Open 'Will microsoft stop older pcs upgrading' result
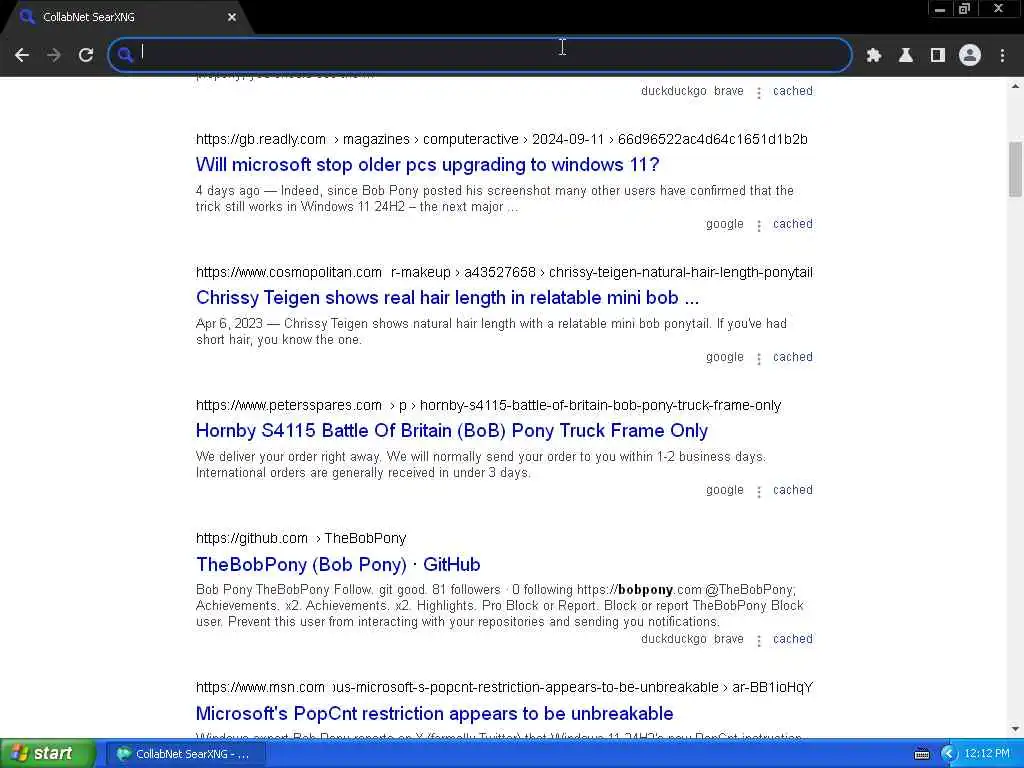 (427, 165)
